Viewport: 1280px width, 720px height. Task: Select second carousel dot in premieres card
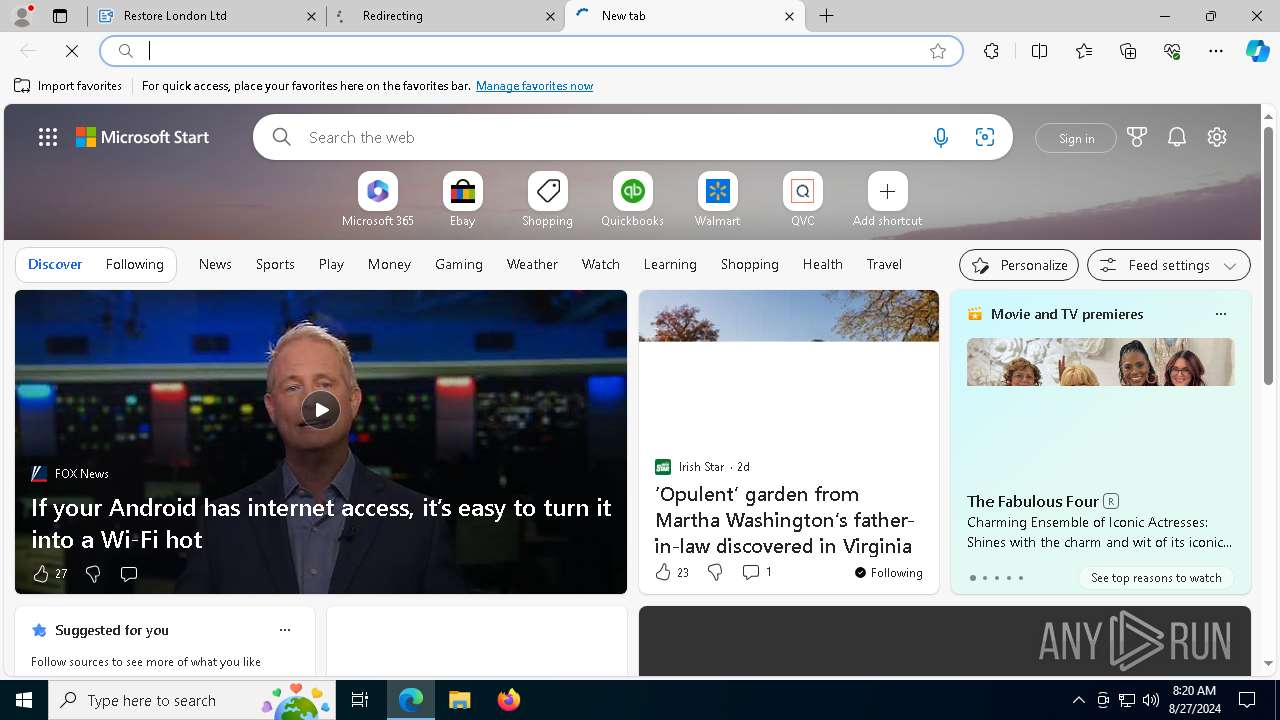(x=984, y=578)
